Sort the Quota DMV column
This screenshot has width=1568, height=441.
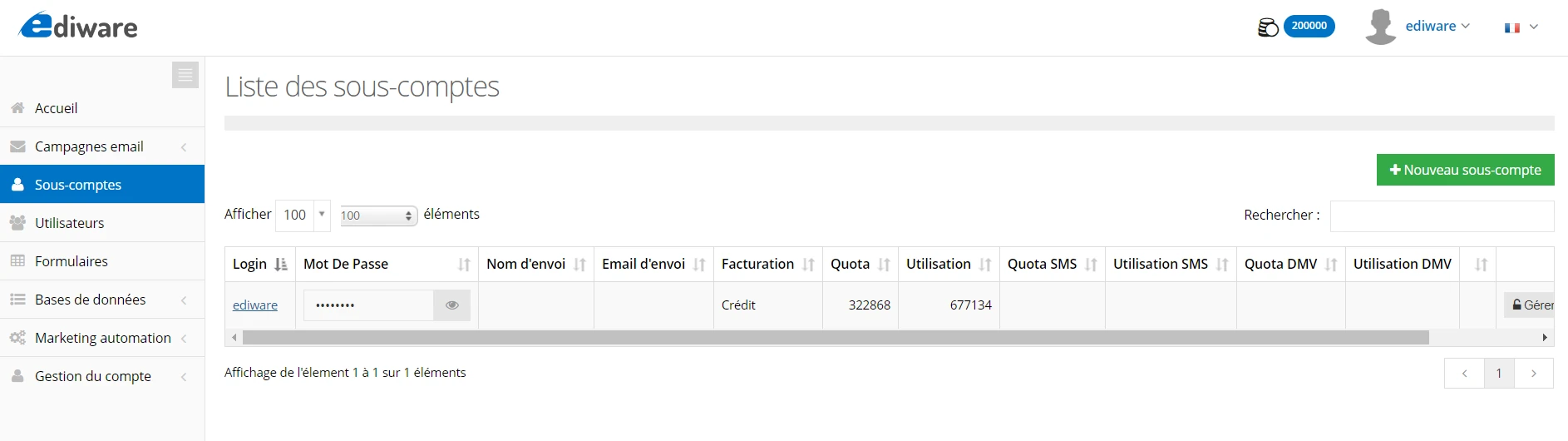1331,265
